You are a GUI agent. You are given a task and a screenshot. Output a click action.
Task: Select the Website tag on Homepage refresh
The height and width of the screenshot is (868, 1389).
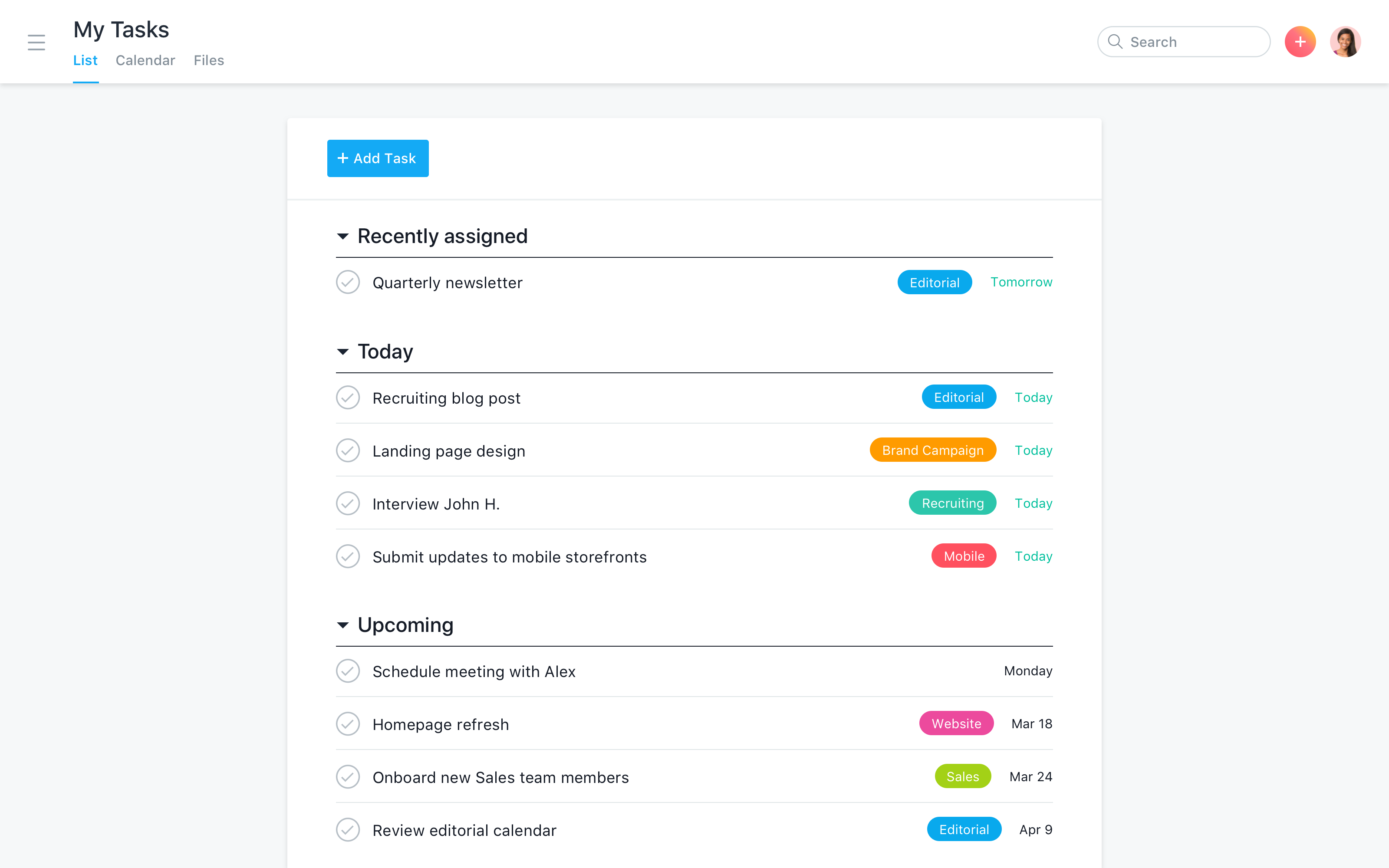pyautogui.click(x=955, y=723)
